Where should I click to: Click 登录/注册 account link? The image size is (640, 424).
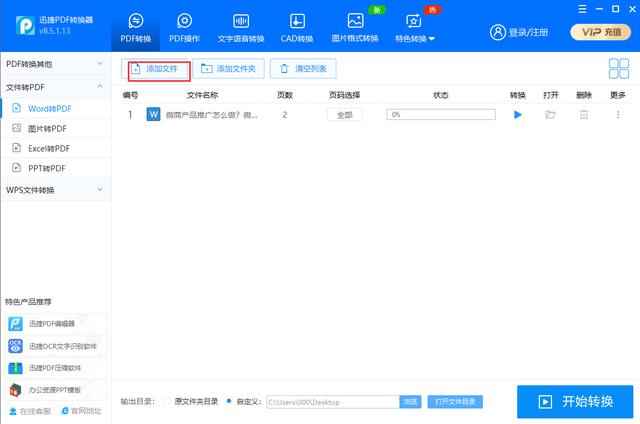[519, 32]
